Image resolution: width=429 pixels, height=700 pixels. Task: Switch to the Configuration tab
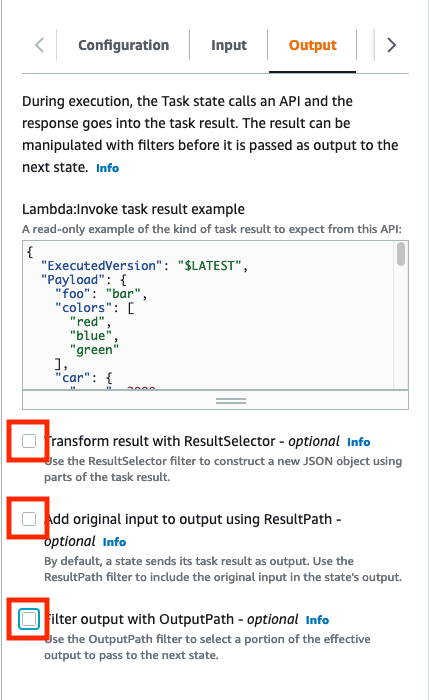tap(124, 45)
